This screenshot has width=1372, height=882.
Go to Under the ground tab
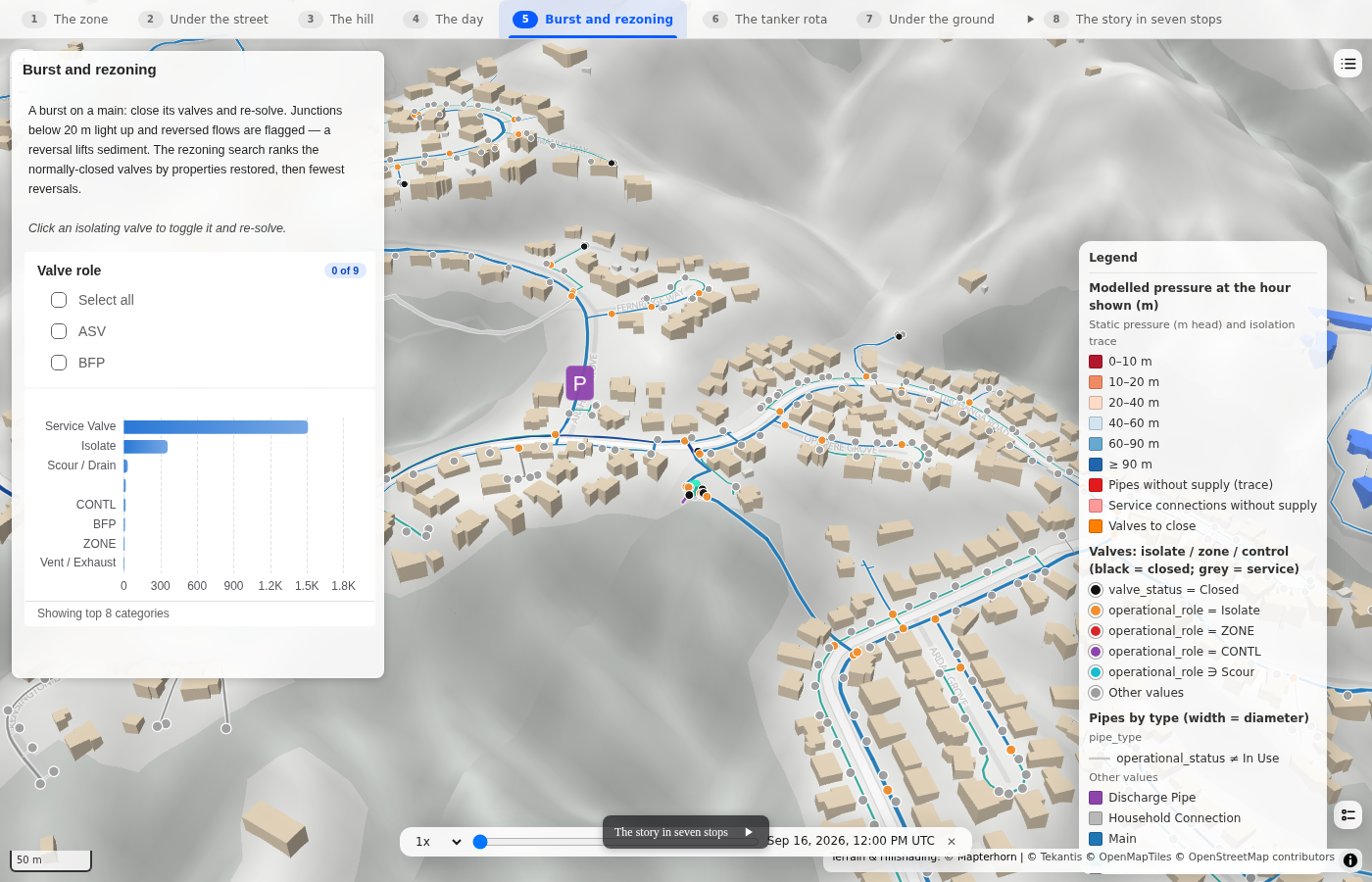(927, 20)
